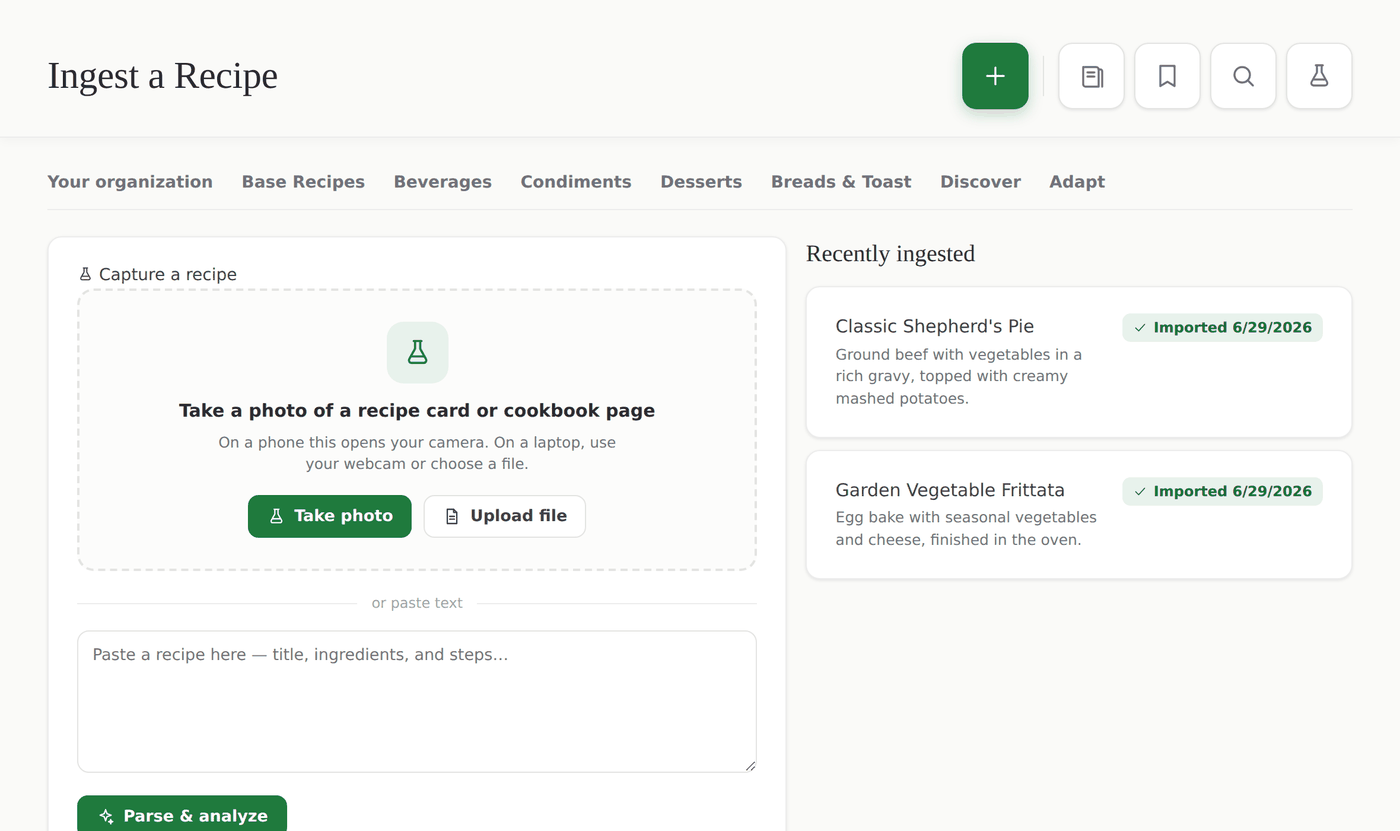The width and height of the screenshot is (1400, 831).
Task: Switch to the Base Recipes tab
Action: (303, 182)
